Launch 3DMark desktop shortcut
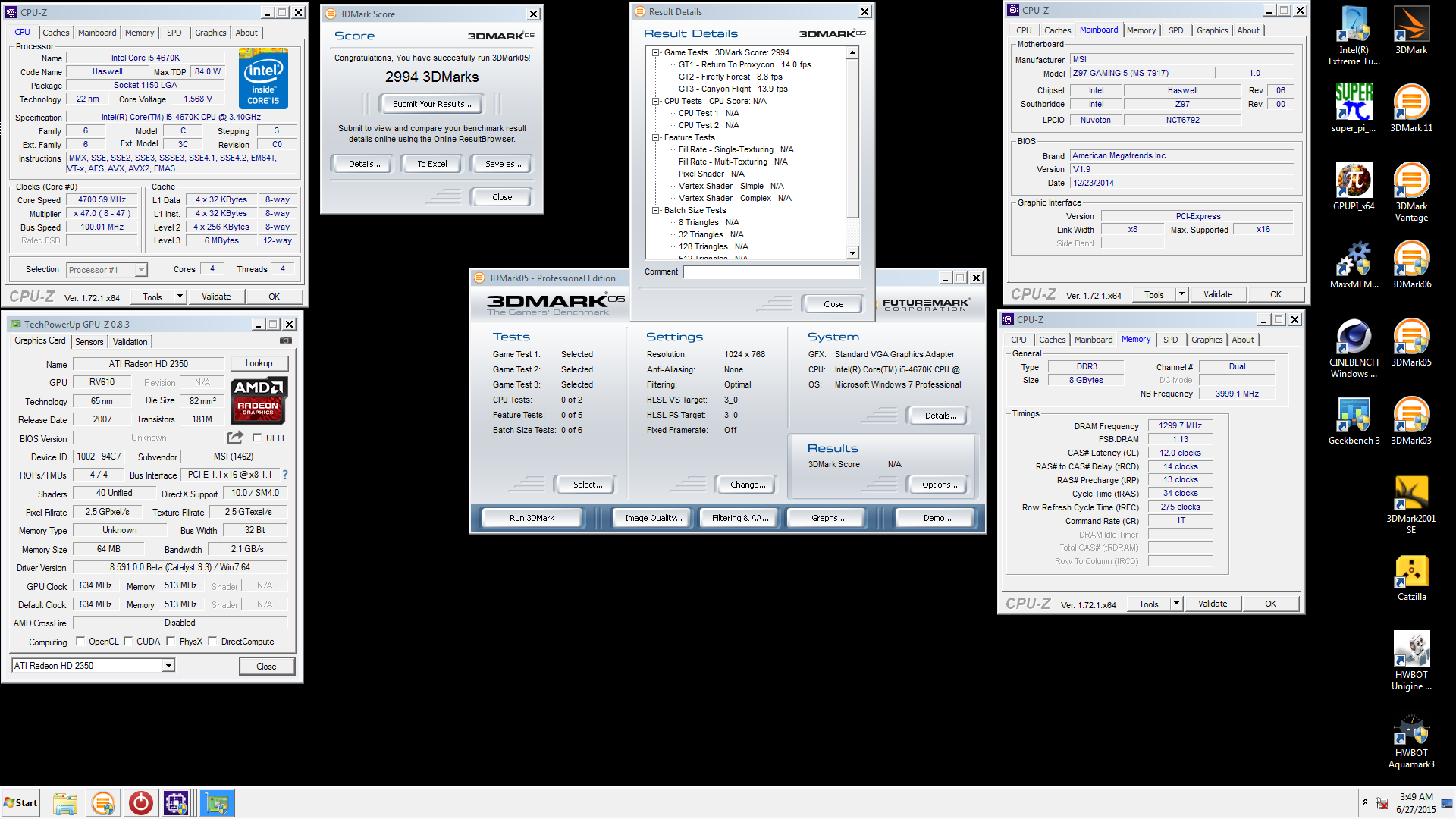The image size is (1456, 819). click(1411, 30)
